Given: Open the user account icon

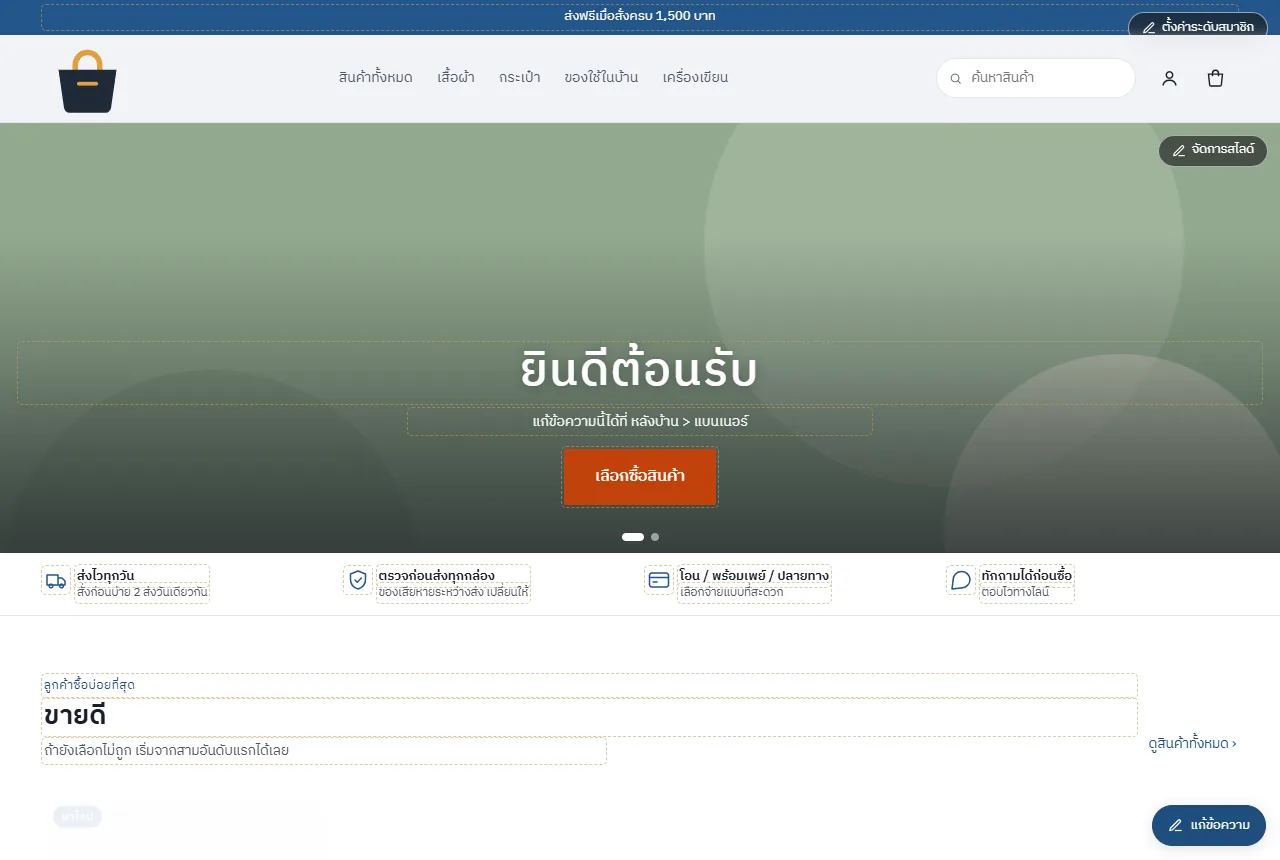Looking at the screenshot, I should pyautogui.click(x=1169, y=78).
